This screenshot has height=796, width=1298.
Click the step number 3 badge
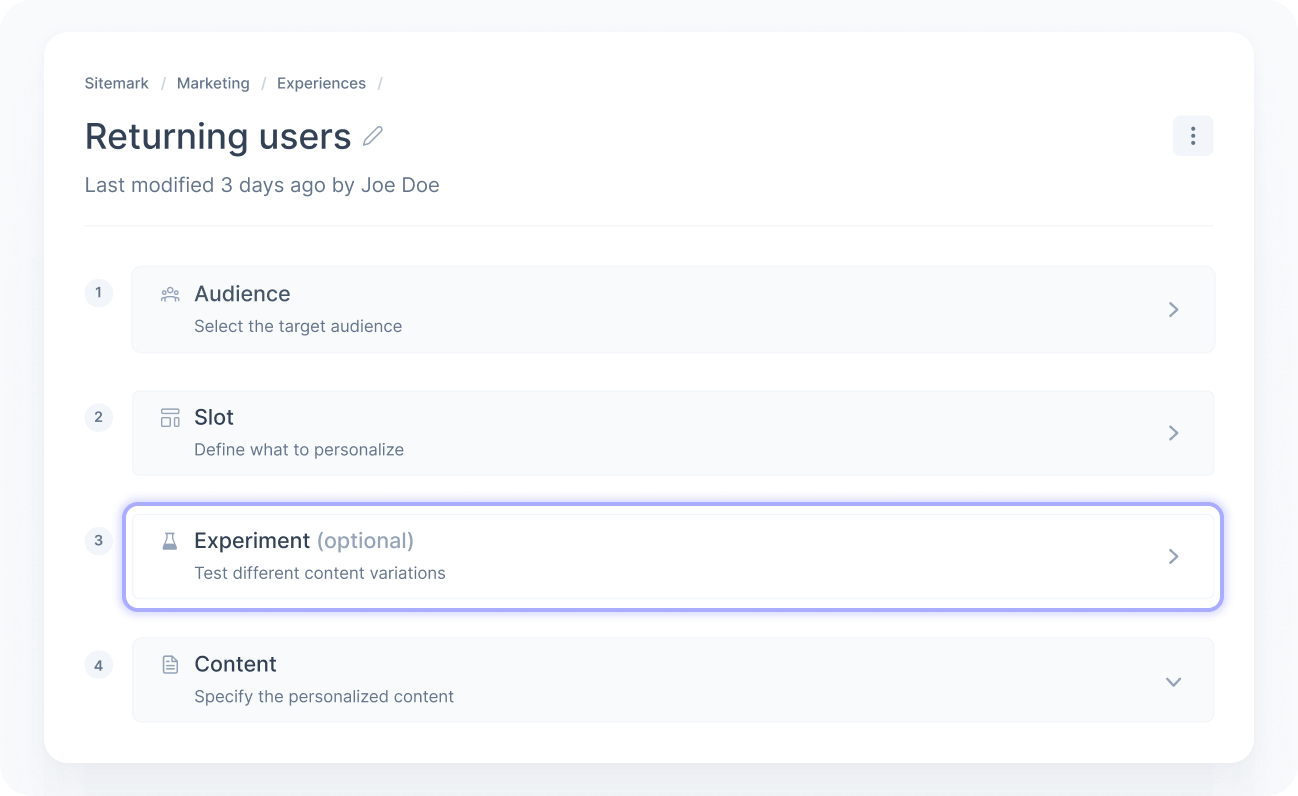(98, 540)
